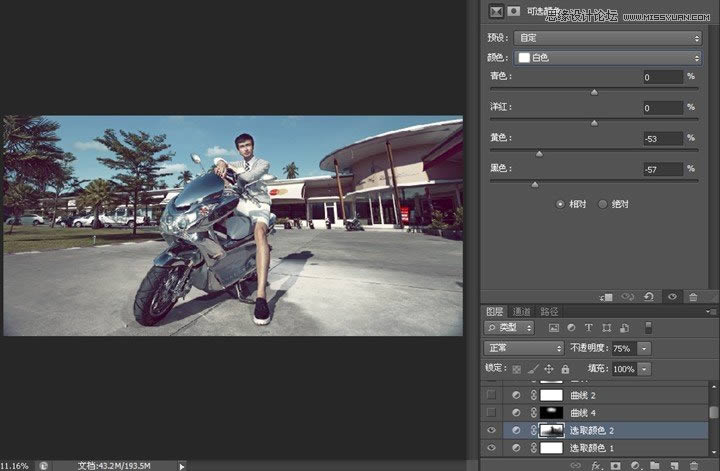Viewport: 720px width, 471px height.
Task: Select the 曲线 4 layer name
Action: (x=583, y=413)
